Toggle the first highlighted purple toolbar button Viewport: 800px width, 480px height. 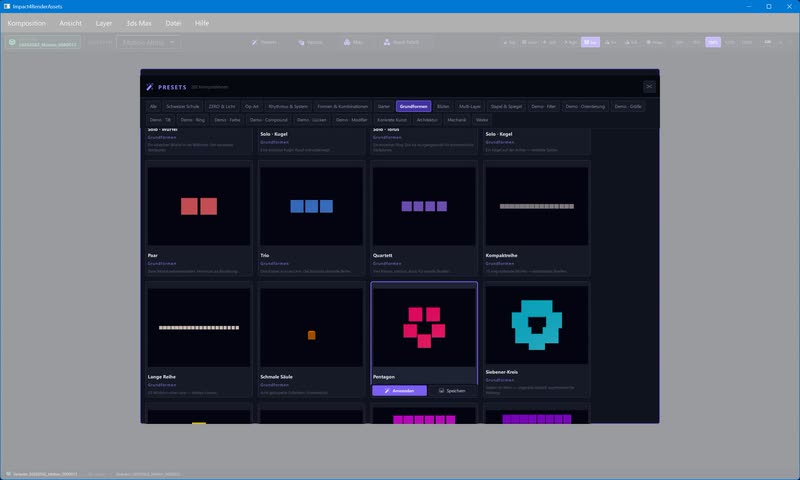tap(590, 42)
